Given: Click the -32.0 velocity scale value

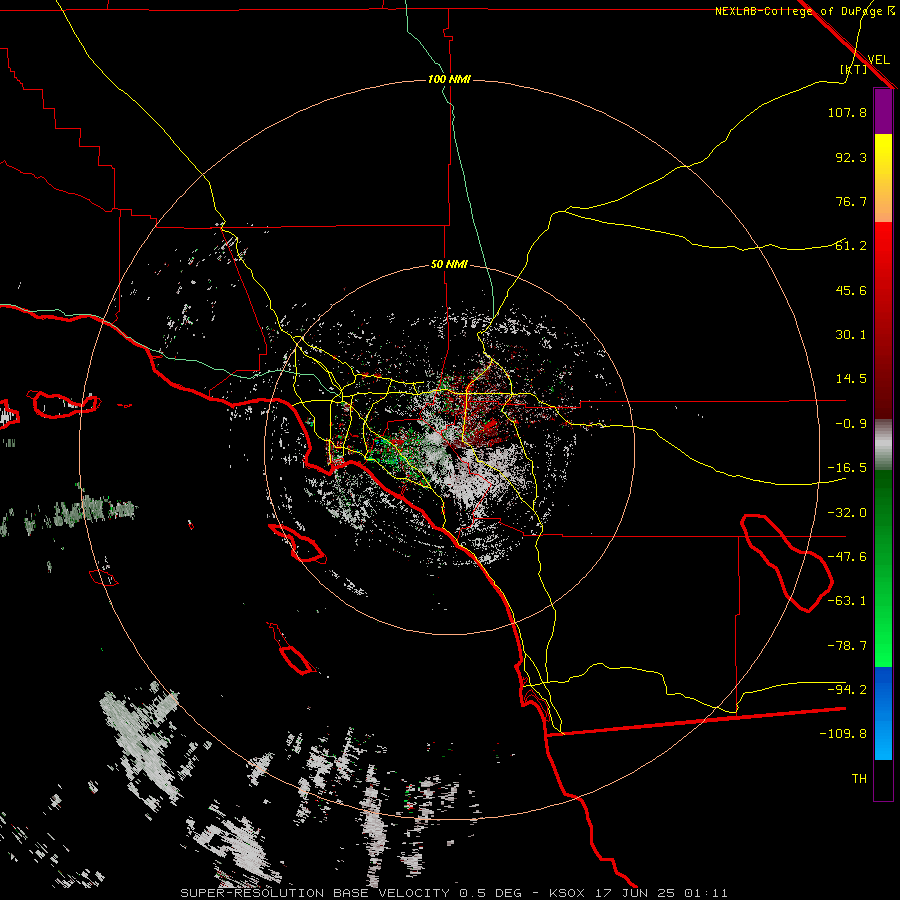Looking at the screenshot, I should tap(847, 513).
